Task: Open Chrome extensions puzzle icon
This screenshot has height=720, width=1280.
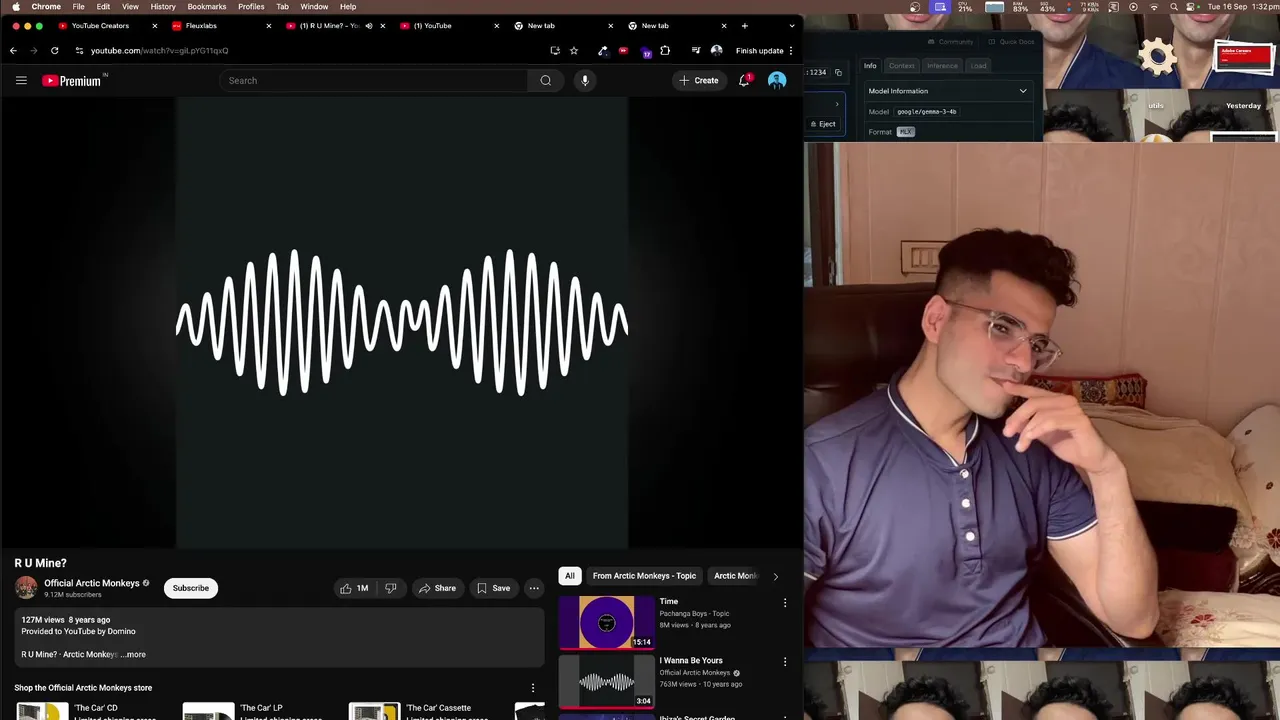Action: click(665, 50)
